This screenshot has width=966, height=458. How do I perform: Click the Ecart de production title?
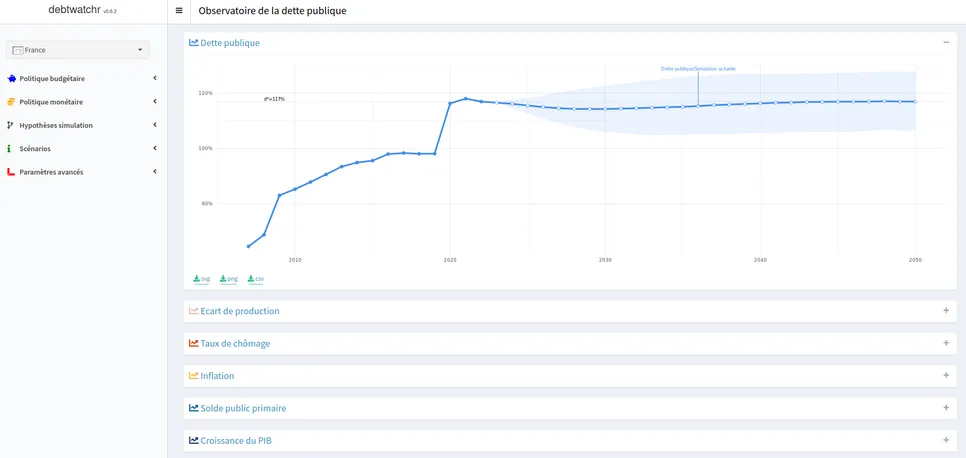tap(240, 311)
